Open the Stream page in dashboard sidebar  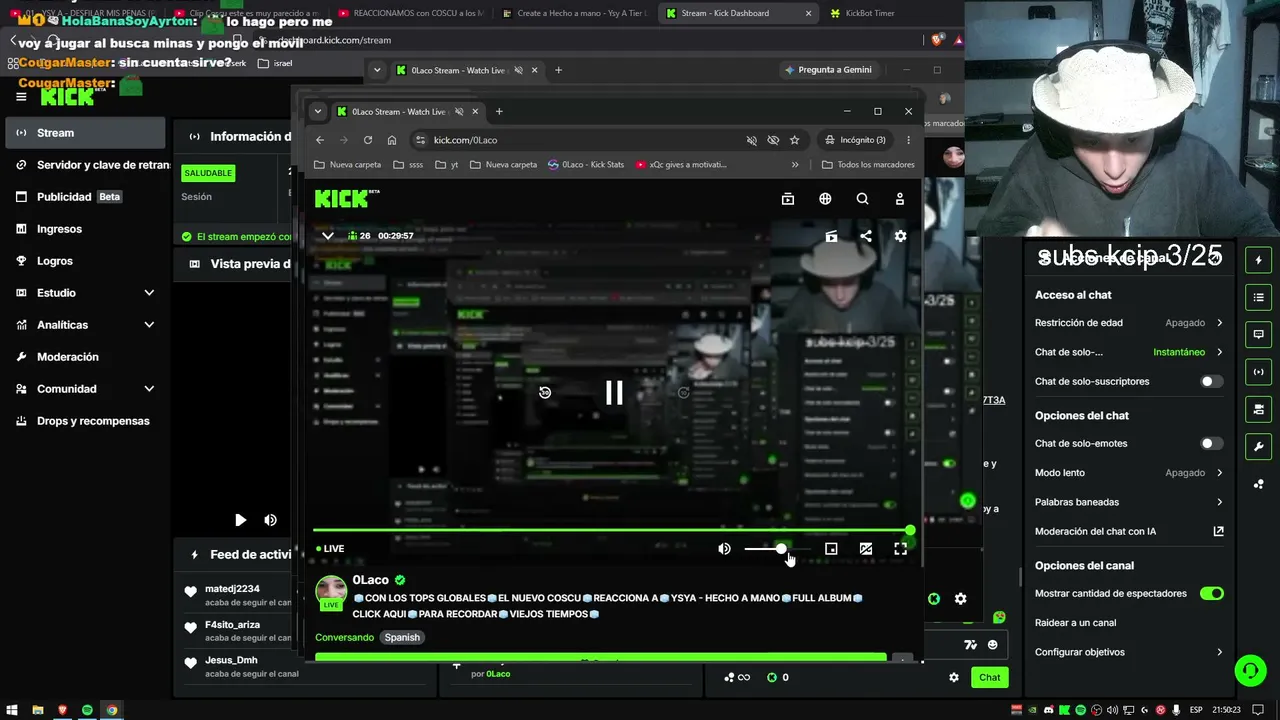click(85, 133)
